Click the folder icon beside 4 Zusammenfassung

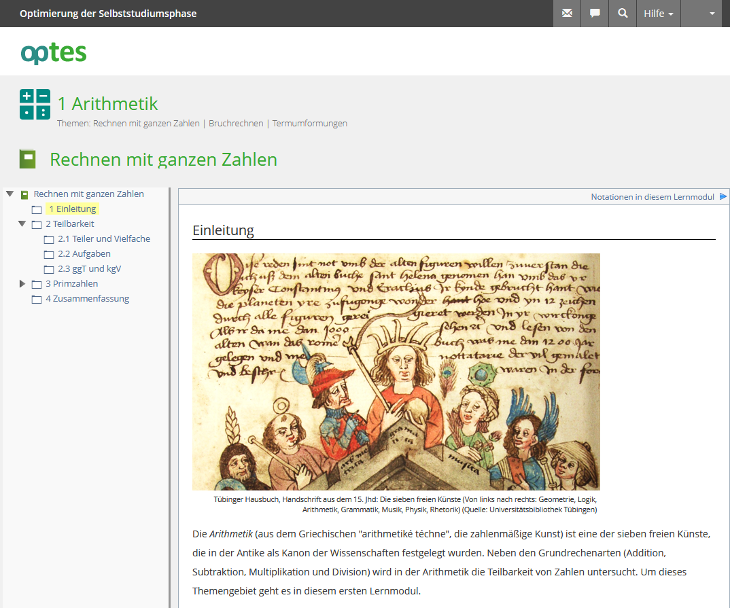[37, 299]
